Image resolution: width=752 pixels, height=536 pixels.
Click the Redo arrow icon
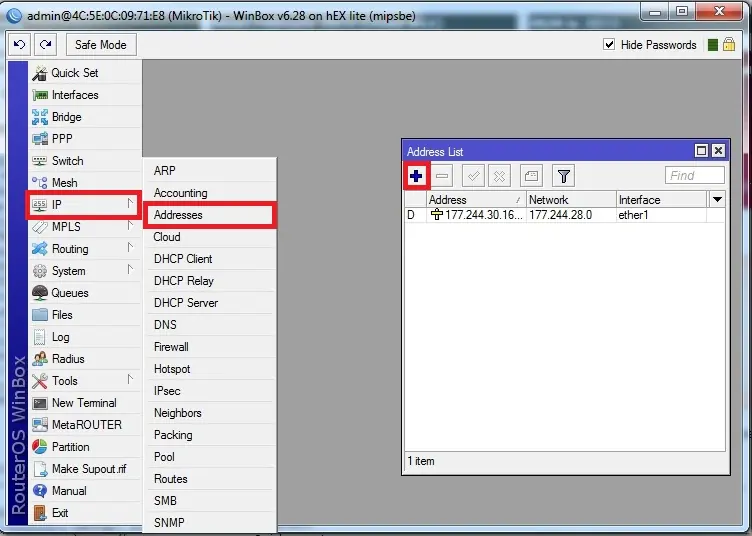(x=46, y=45)
